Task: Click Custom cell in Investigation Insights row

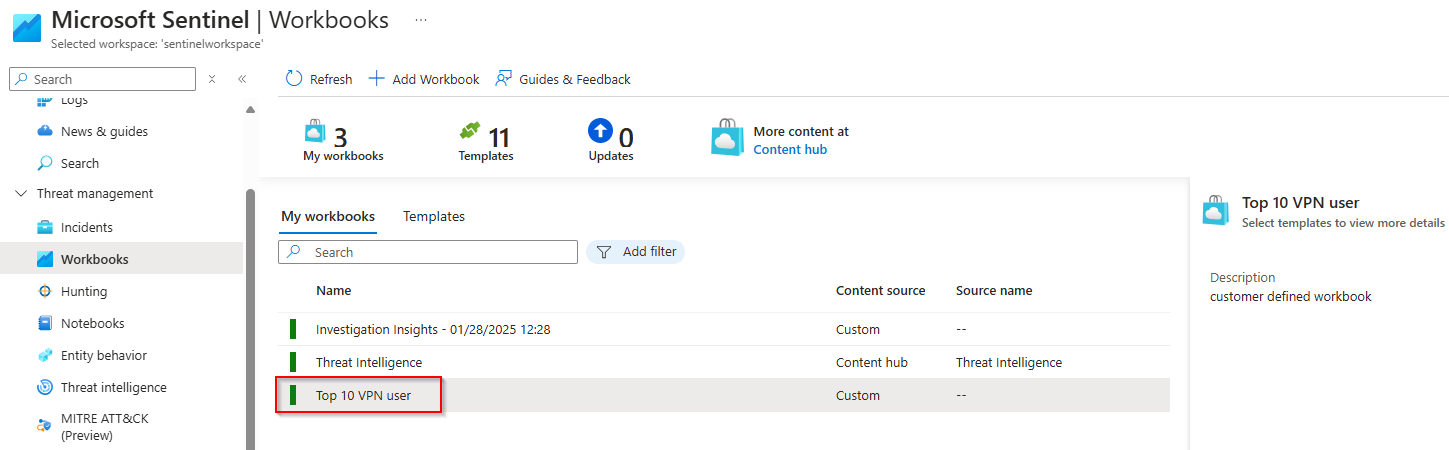Action: click(858, 329)
